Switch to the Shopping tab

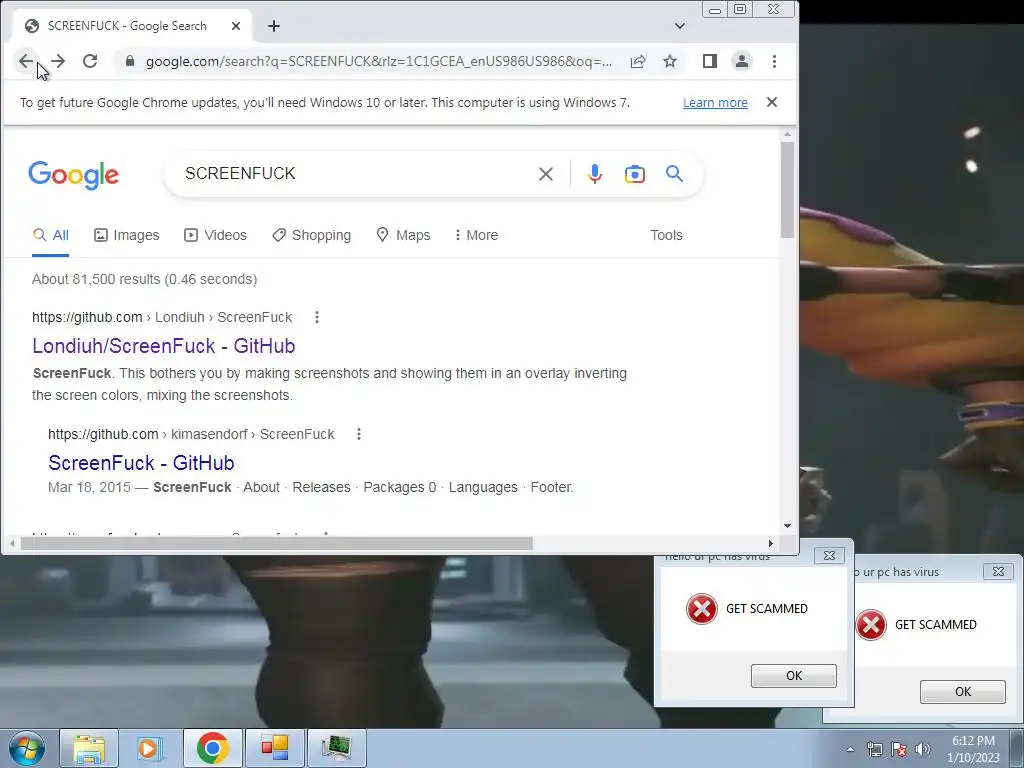[x=312, y=235]
